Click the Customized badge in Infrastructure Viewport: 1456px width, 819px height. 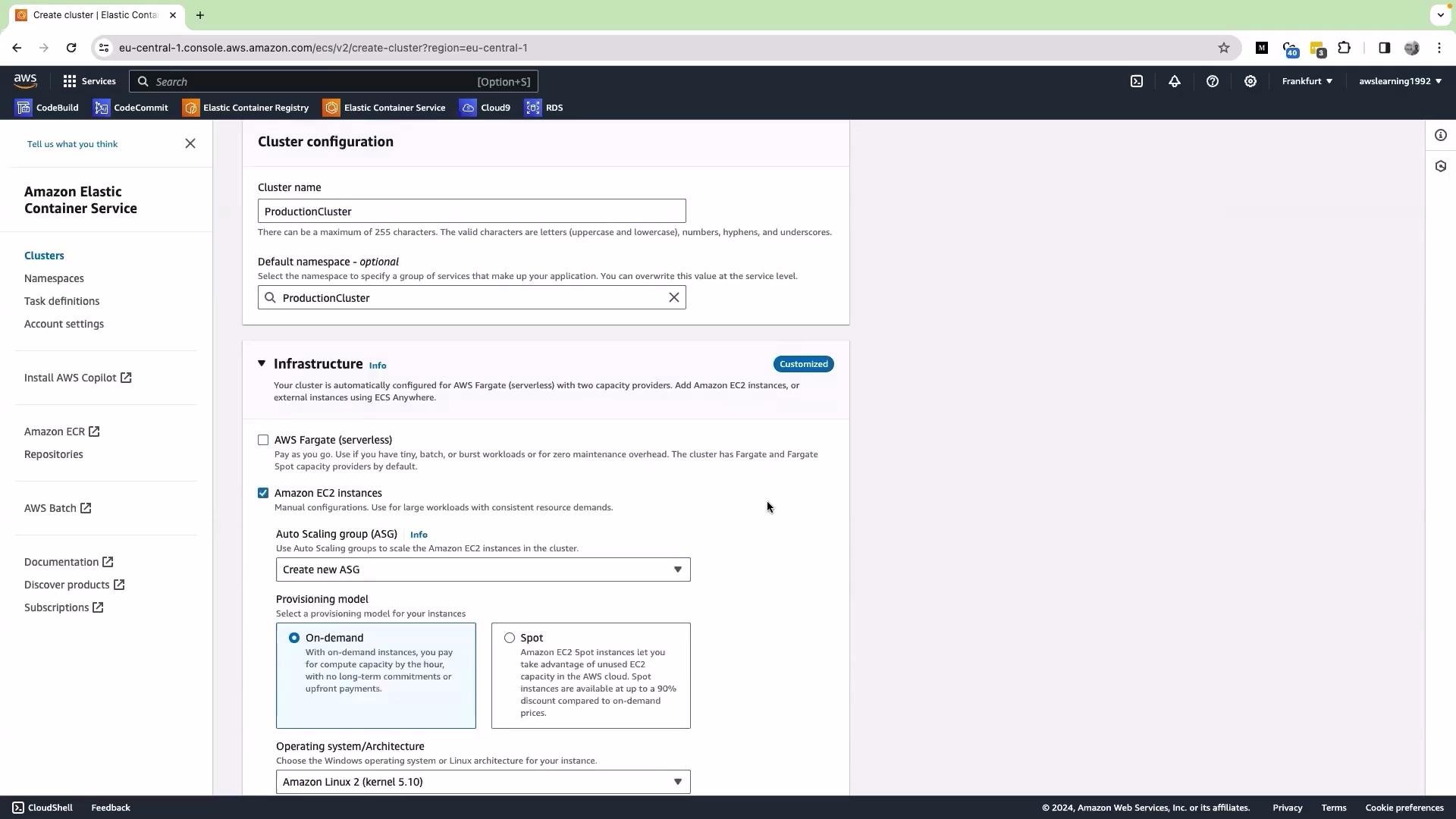click(x=803, y=364)
